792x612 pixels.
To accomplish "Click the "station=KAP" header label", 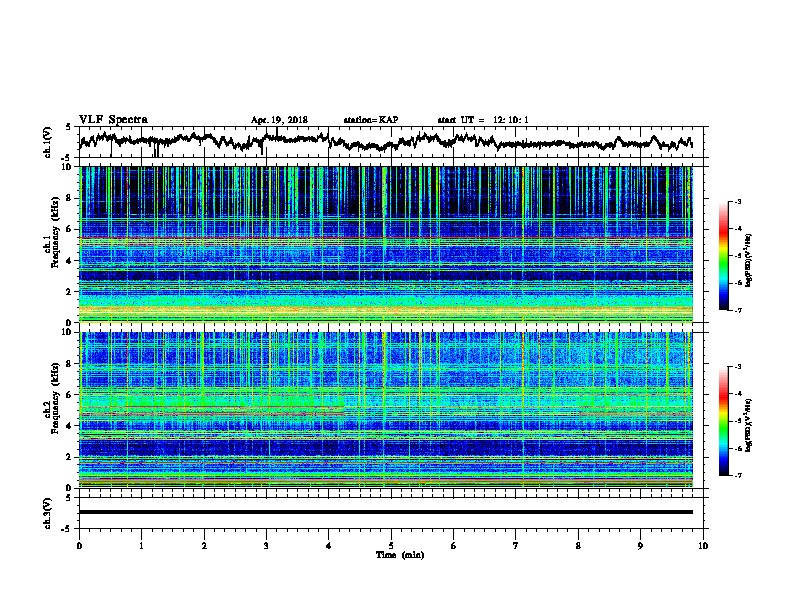I will pyautogui.click(x=371, y=120).
